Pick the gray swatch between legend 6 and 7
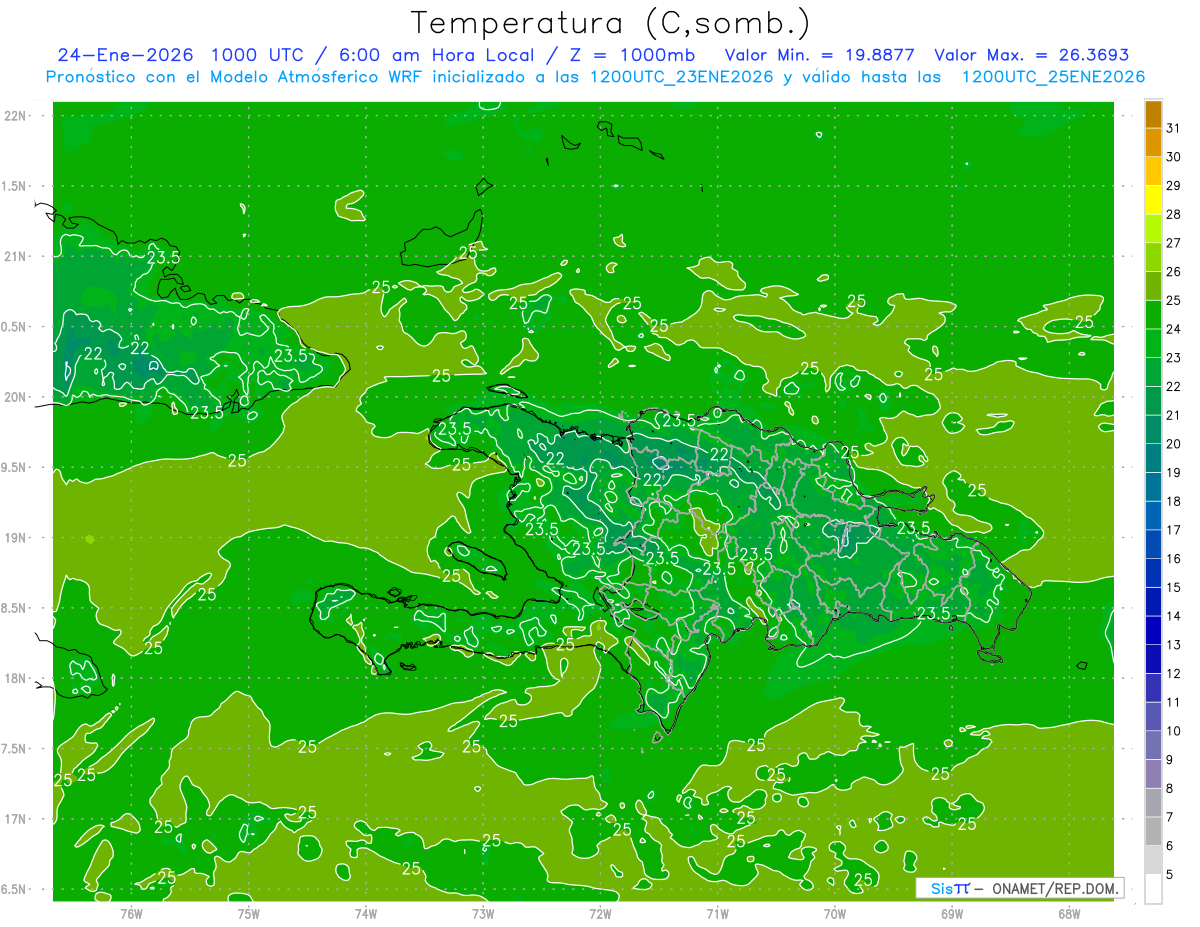 coord(1153,831)
